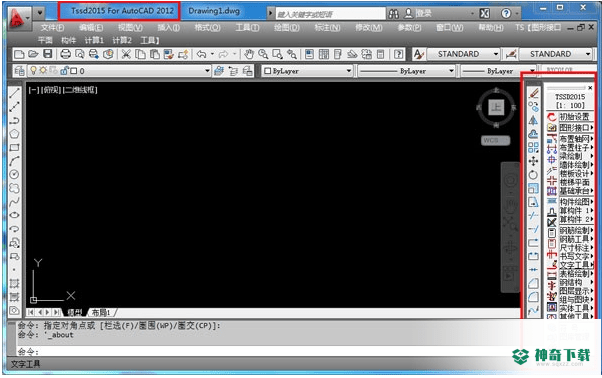
Task: Switch to the 布局1 layout tab
Action: coord(101,312)
